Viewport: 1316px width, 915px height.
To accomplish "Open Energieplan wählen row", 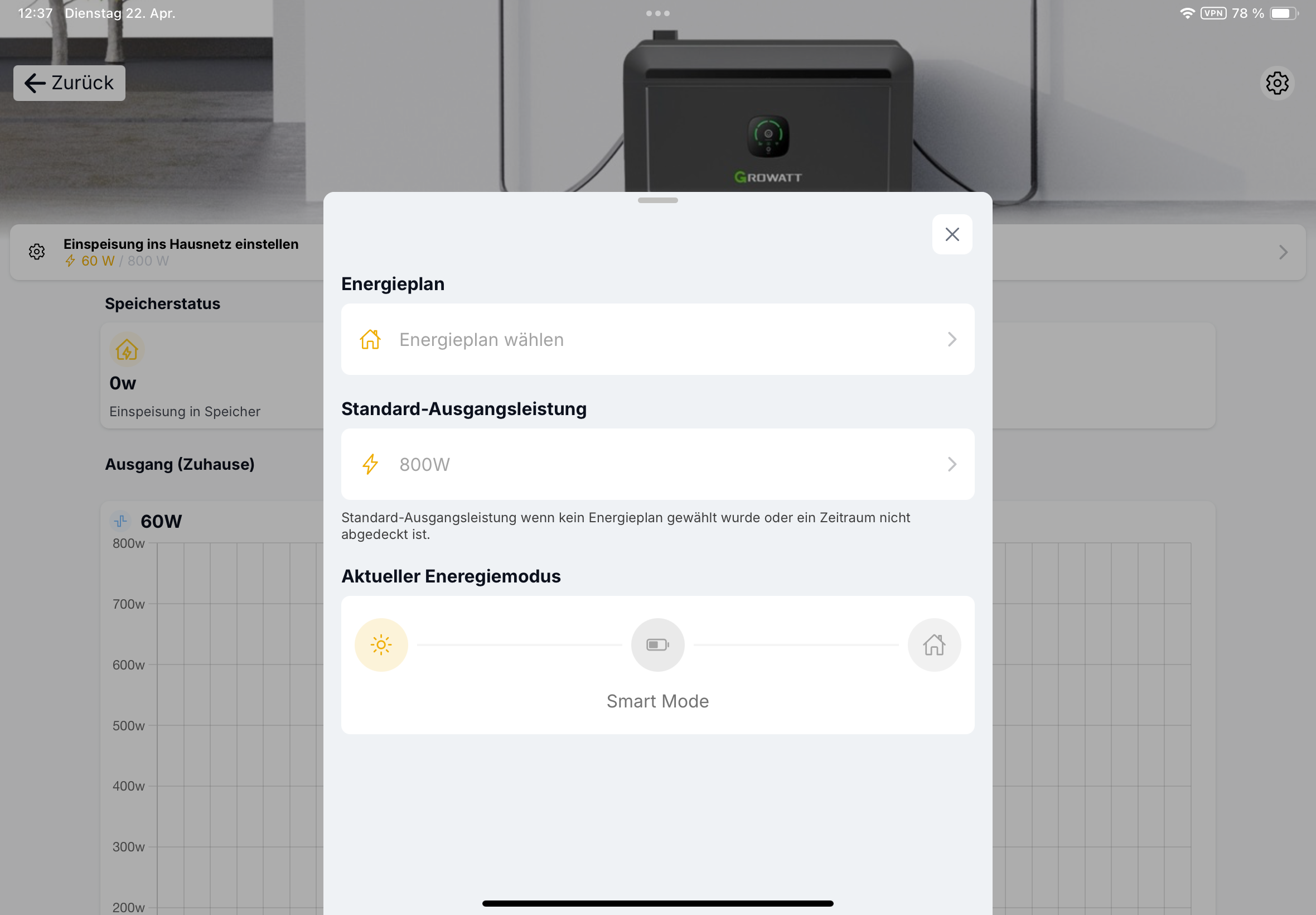I will (x=657, y=339).
